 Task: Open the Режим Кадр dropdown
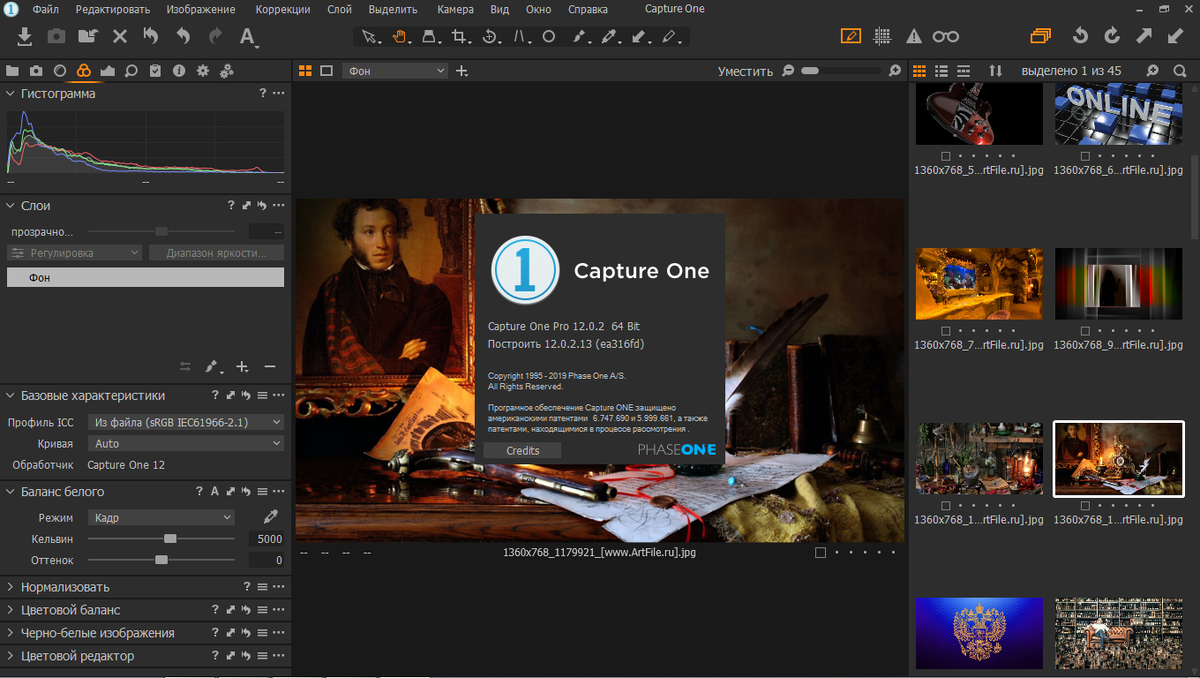point(161,517)
